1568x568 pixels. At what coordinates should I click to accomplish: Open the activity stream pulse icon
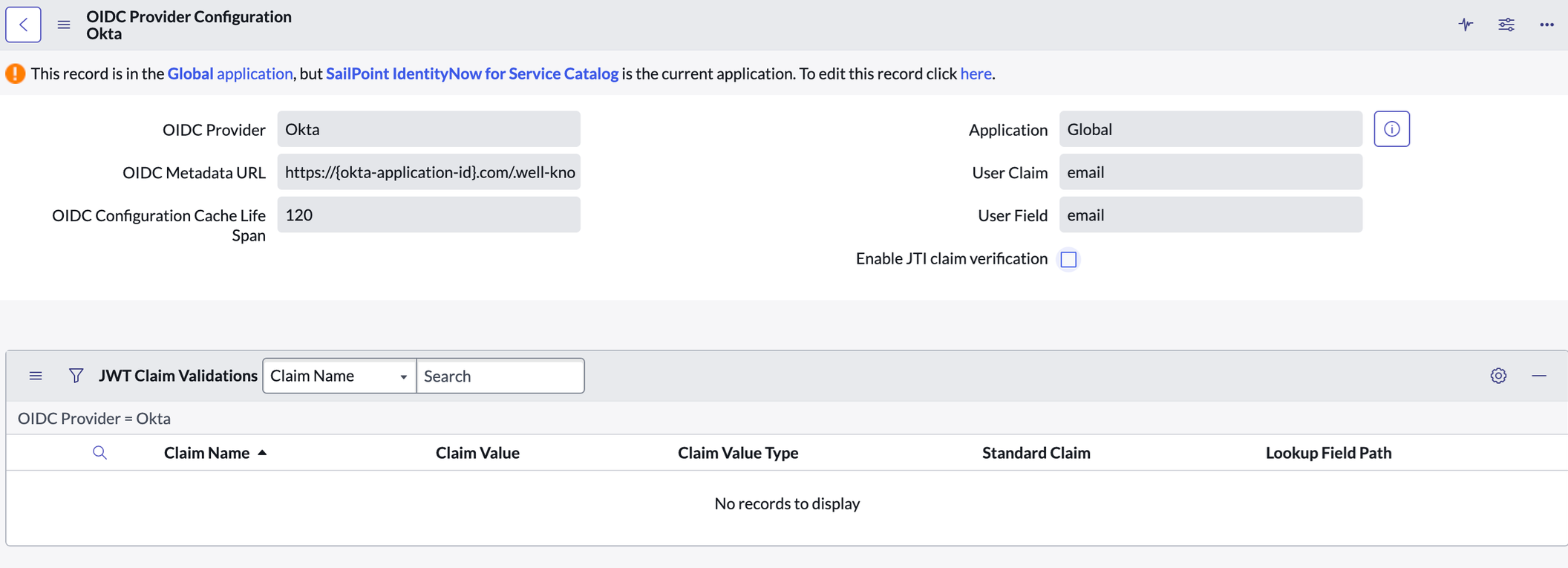click(x=1466, y=25)
